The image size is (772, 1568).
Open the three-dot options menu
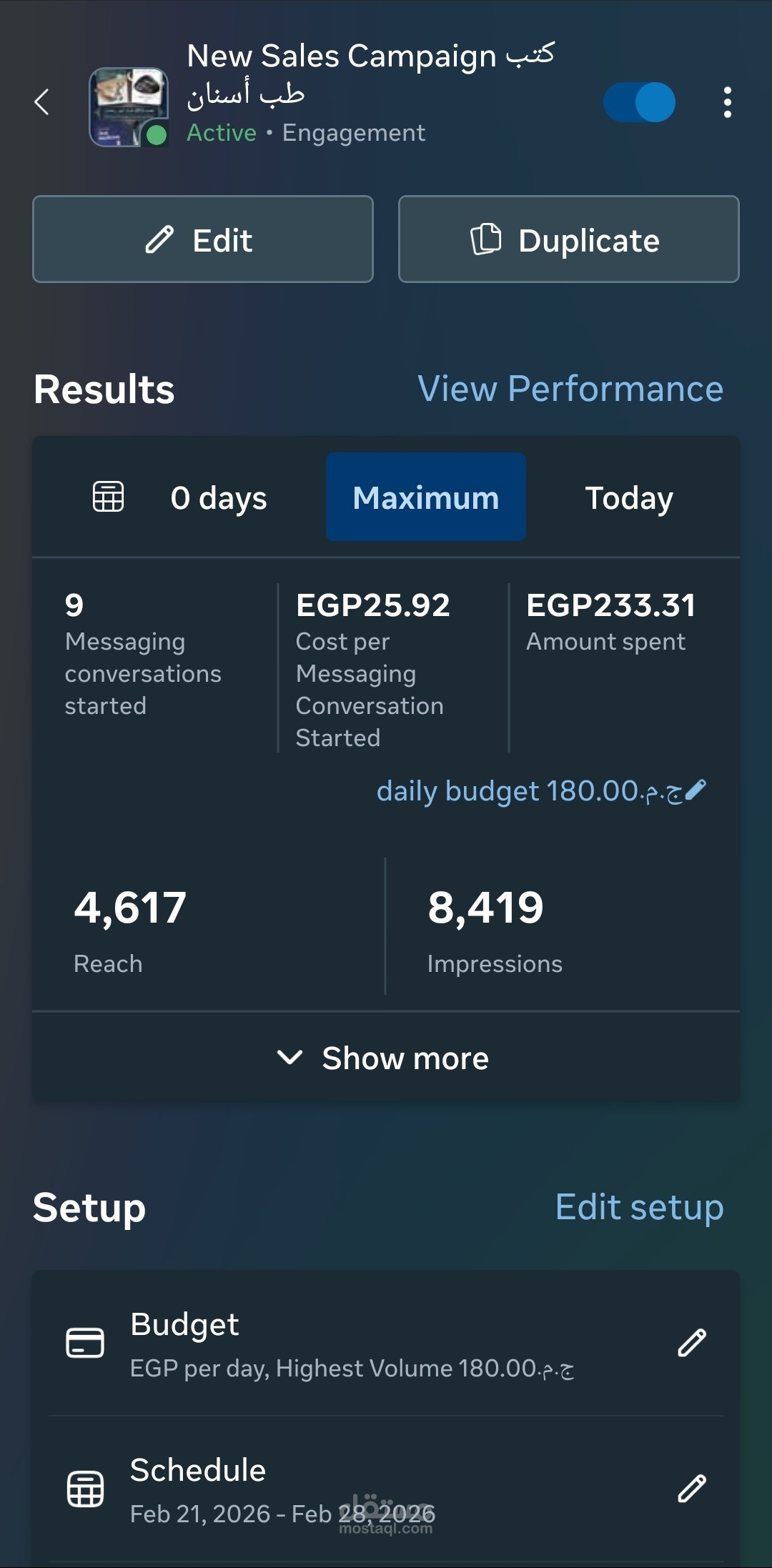(x=727, y=102)
